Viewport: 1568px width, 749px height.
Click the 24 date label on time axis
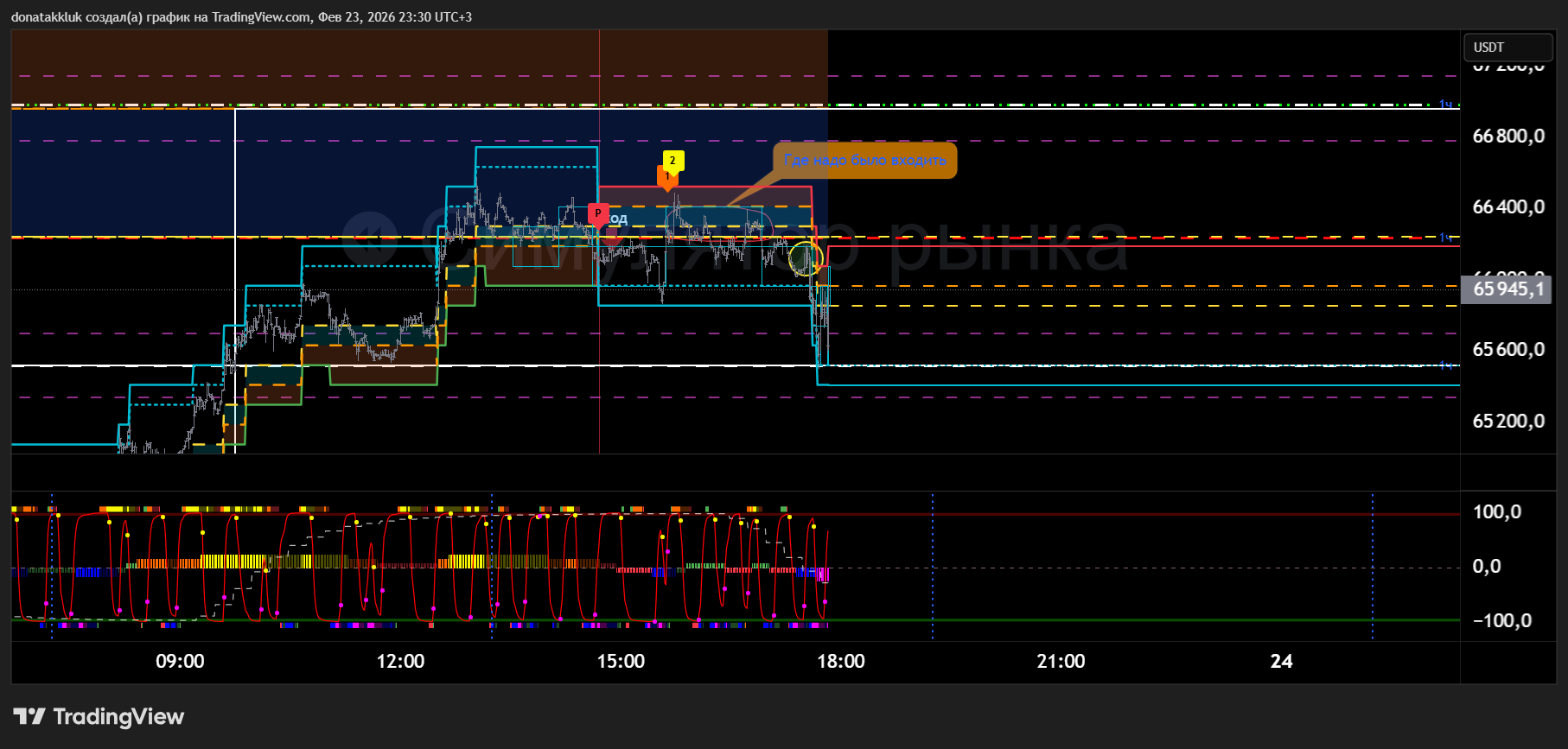pyautogui.click(x=1281, y=662)
